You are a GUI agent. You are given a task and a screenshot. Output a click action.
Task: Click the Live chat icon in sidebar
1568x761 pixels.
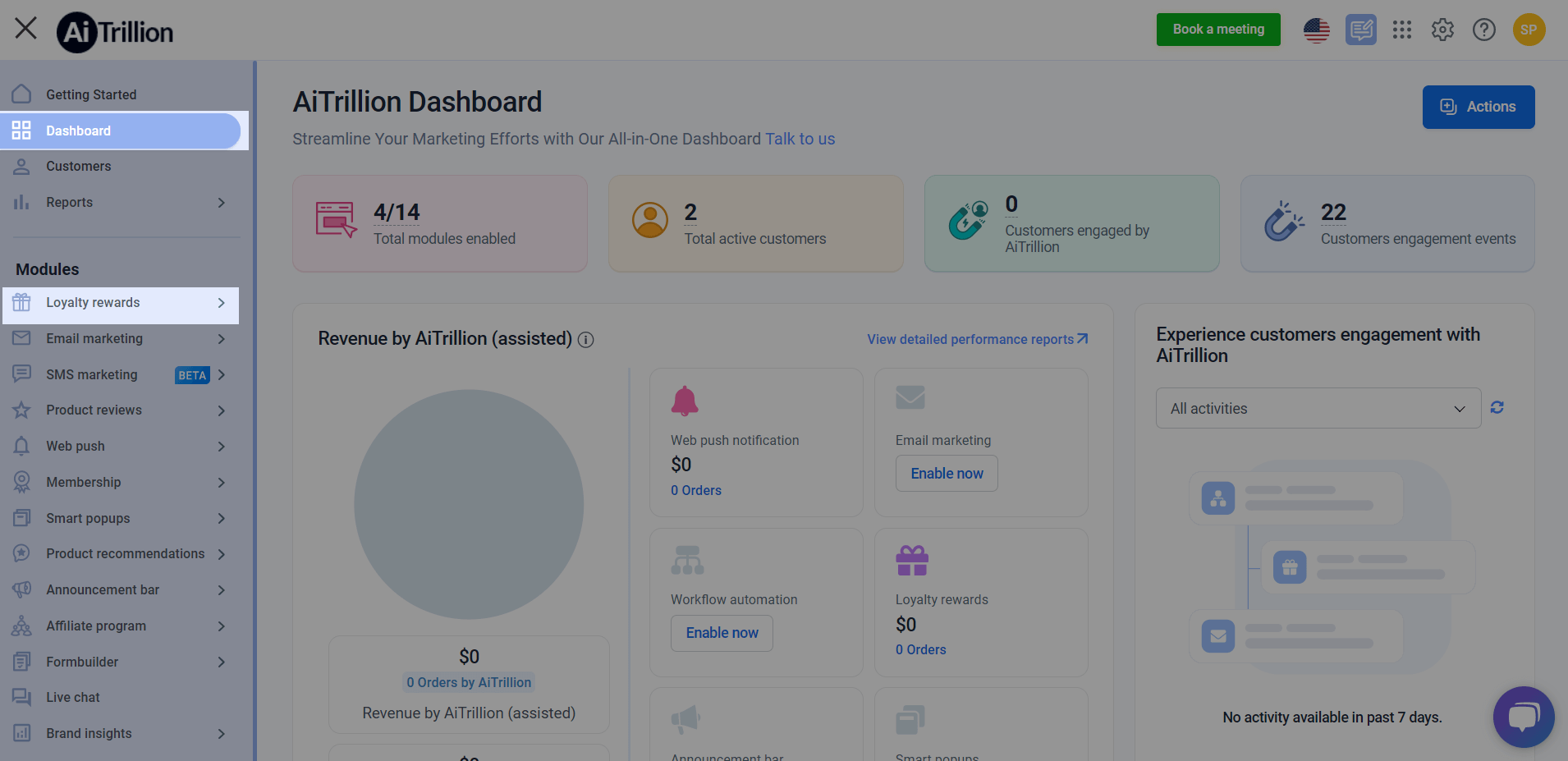pyautogui.click(x=22, y=697)
